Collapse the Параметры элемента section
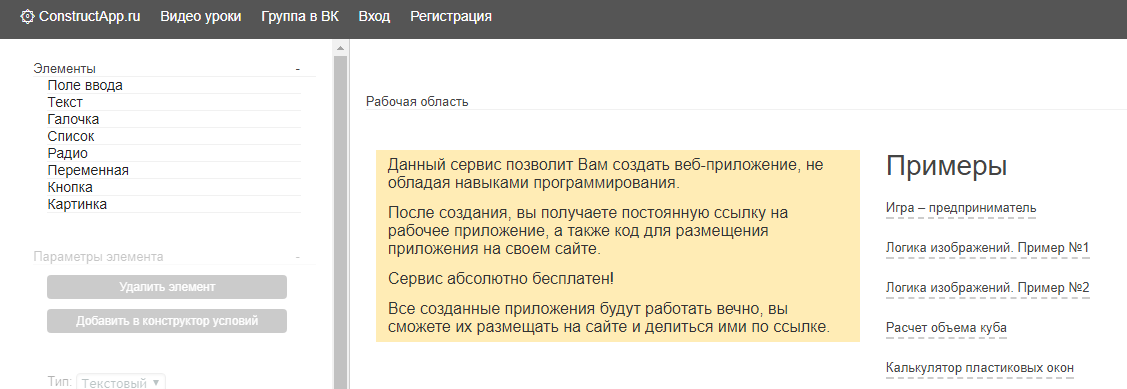Image resolution: width=1127 pixels, height=389 pixels. coord(298,257)
